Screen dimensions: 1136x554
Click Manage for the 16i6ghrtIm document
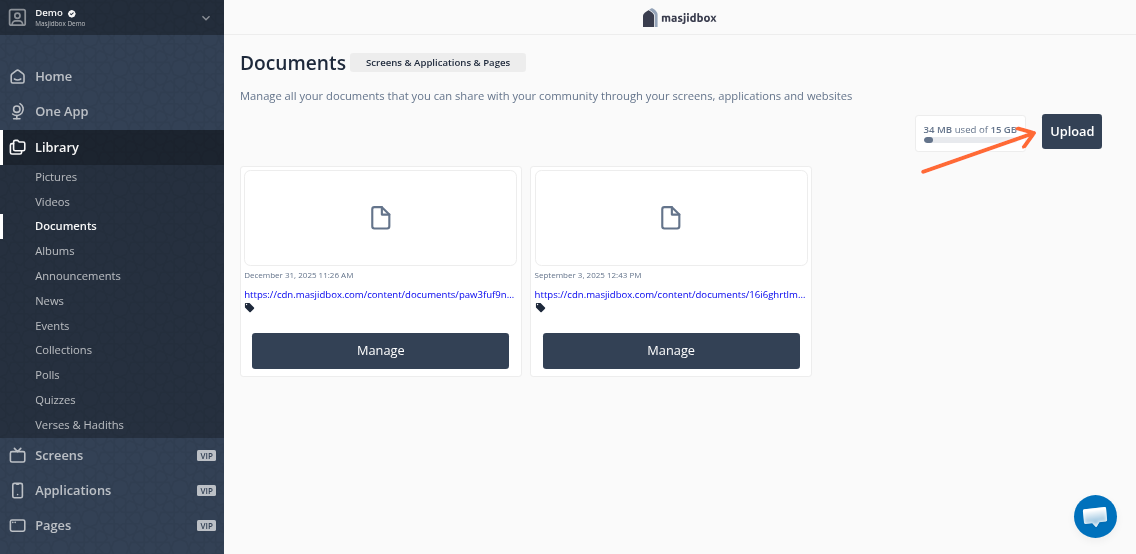[671, 351]
